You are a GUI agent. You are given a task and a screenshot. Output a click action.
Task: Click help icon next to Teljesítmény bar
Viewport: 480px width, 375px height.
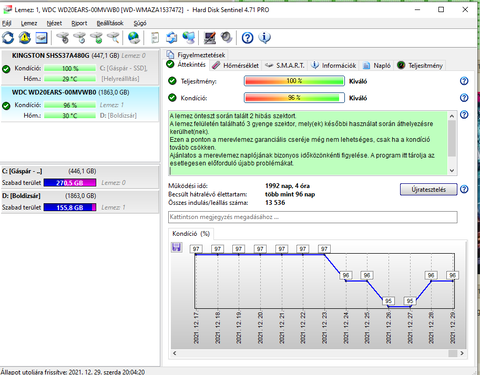tap(464, 81)
